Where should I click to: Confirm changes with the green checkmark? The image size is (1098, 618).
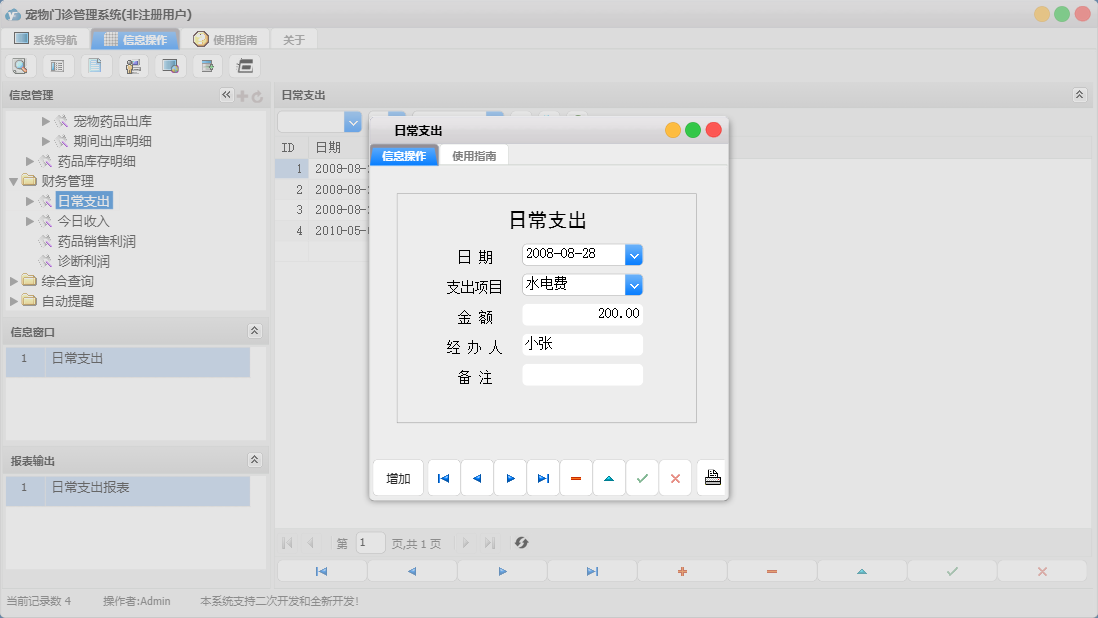coord(642,477)
